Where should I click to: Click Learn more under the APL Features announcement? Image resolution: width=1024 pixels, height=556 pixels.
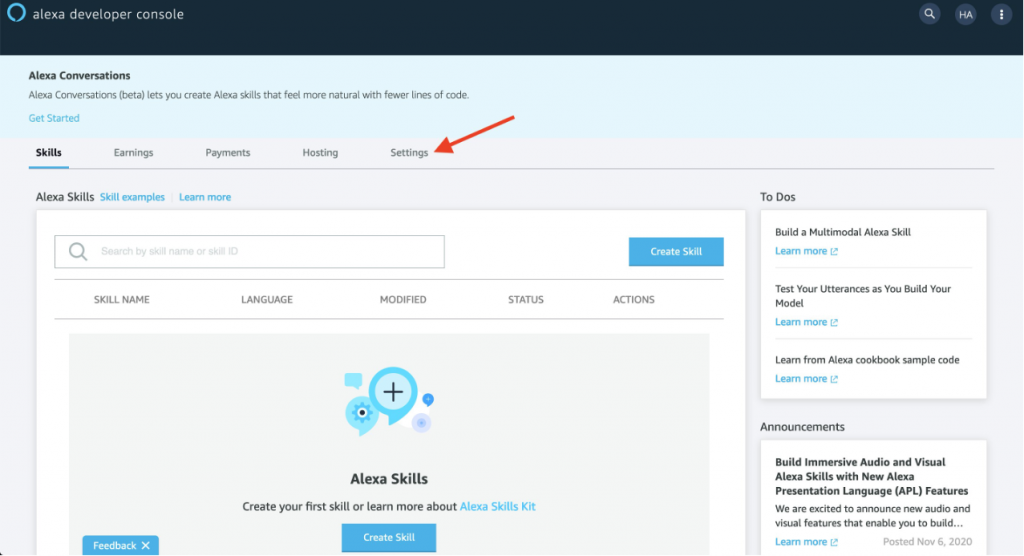[x=801, y=541]
